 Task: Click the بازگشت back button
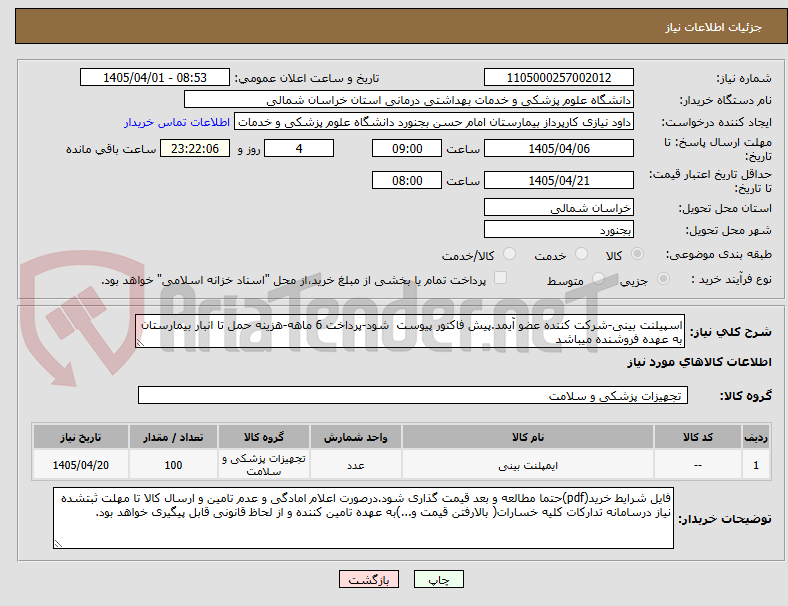369,579
